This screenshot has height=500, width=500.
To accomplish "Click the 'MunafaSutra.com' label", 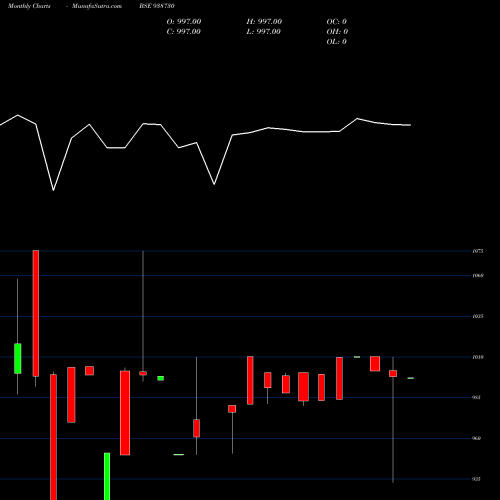I will pyautogui.click(x=97, y=6).
